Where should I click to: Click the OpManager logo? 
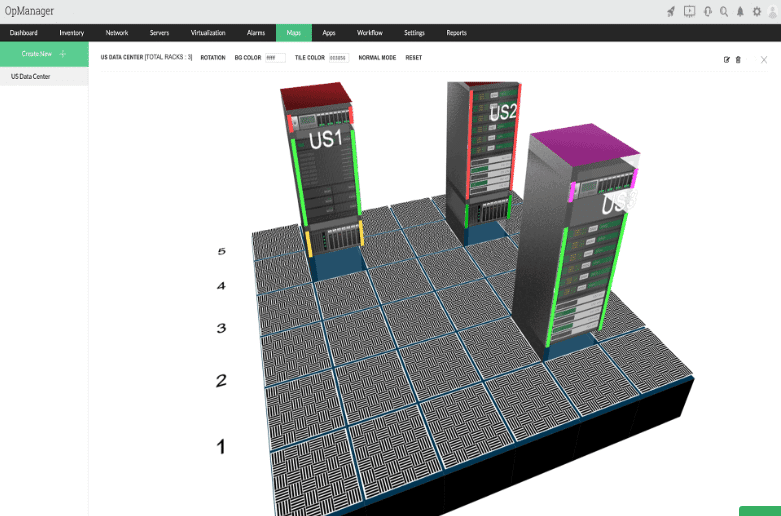(29, 11)
